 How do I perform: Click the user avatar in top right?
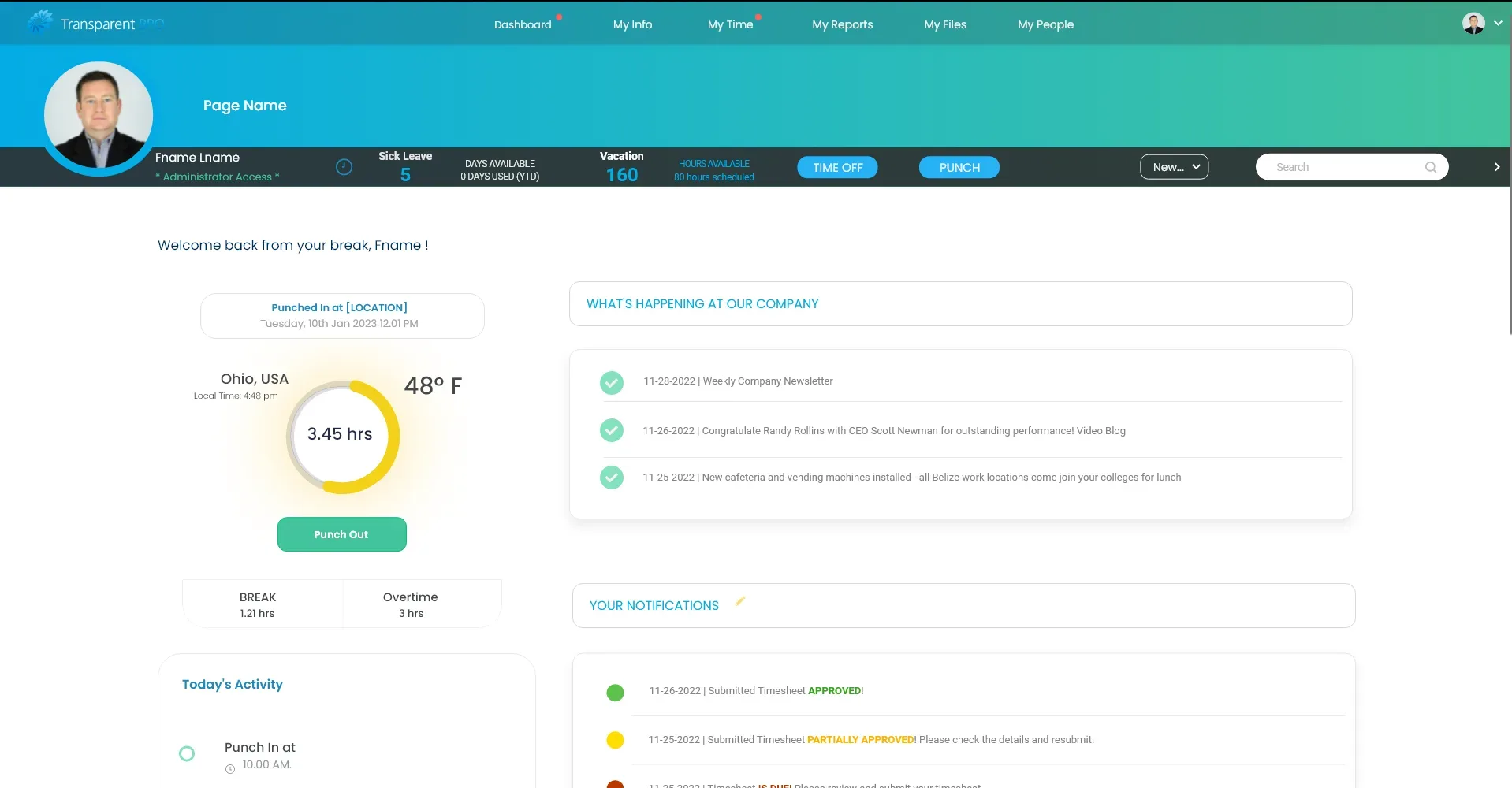1473,24
